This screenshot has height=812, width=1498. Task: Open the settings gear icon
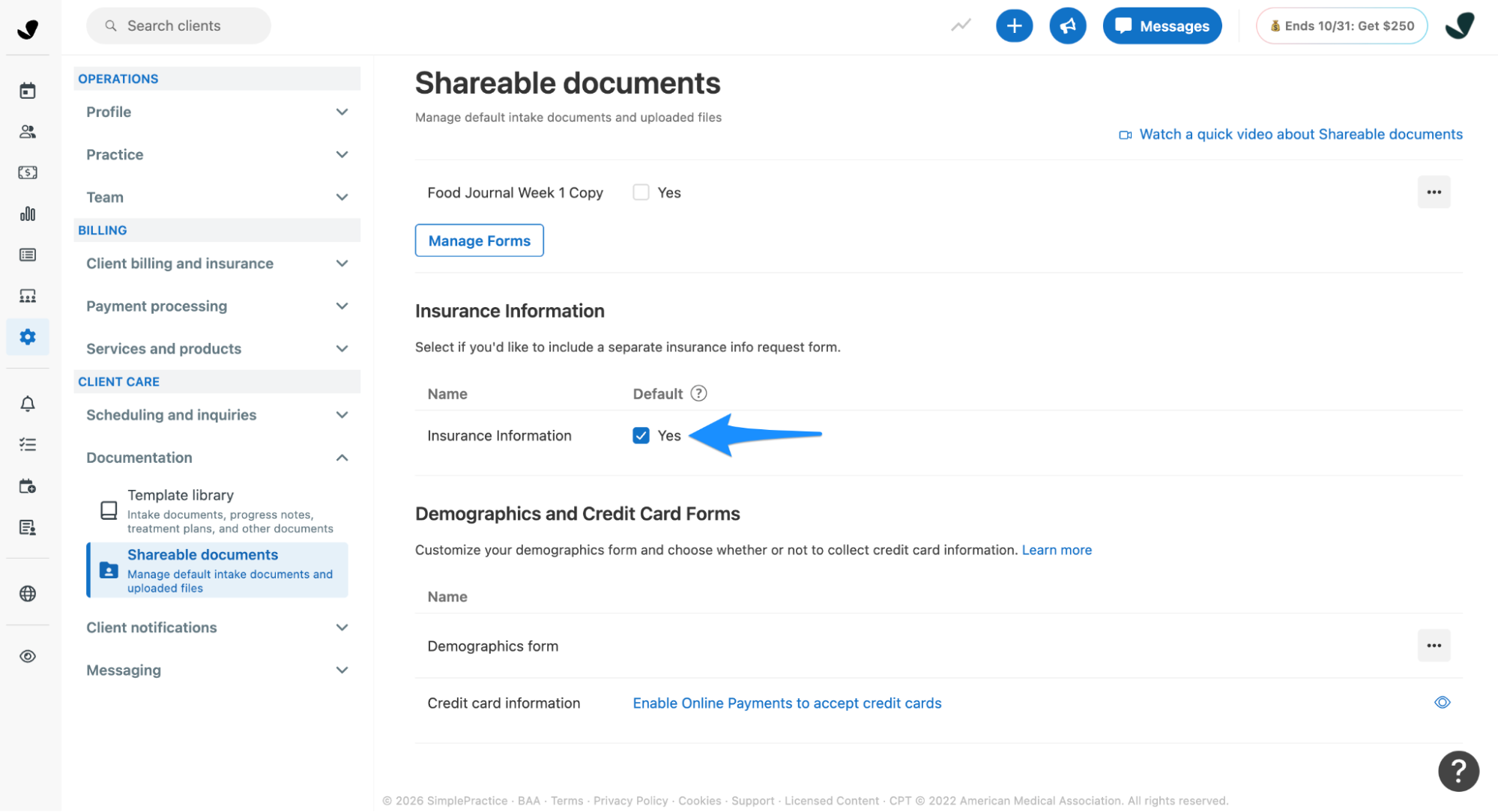pos(28,337)
